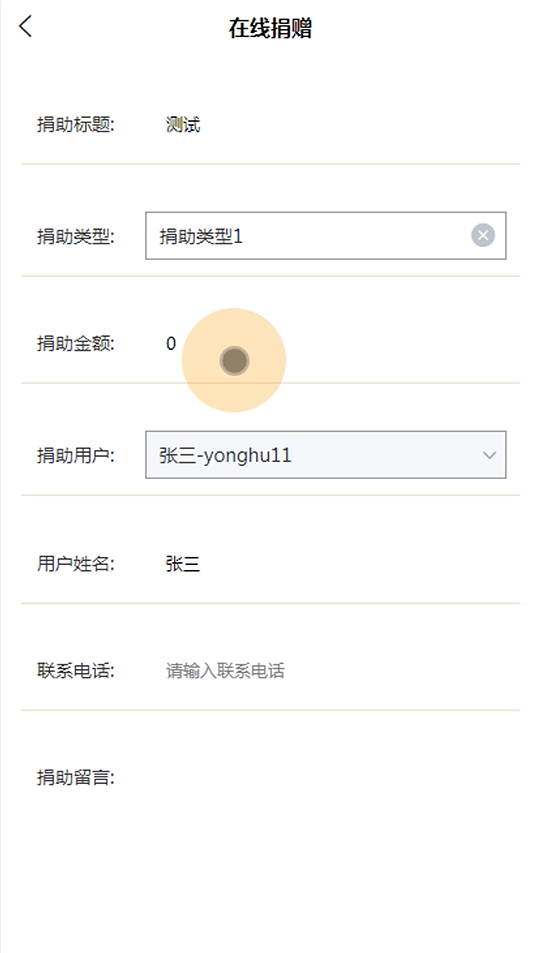Click the 捐助留言 label

(x=76, y=777)
